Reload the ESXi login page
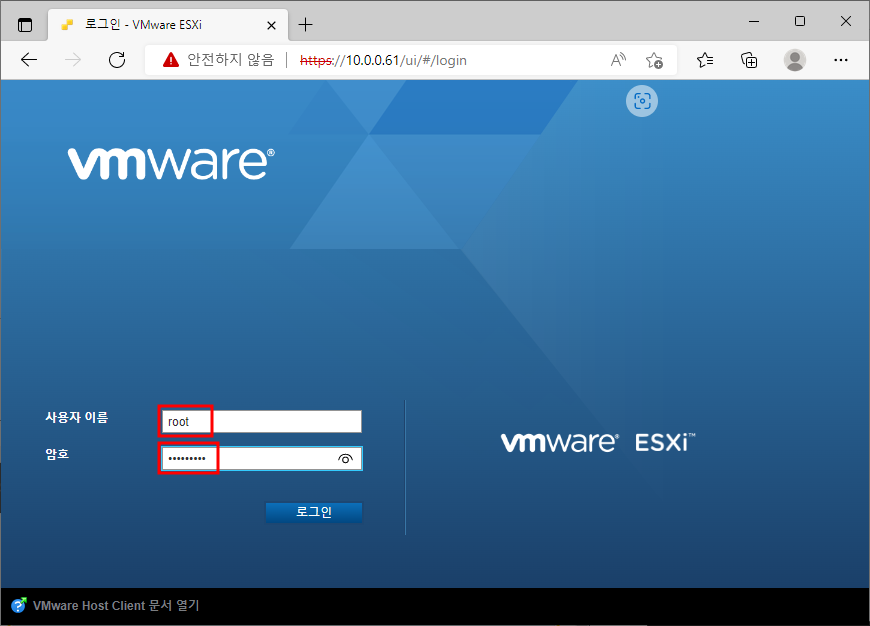 tap(117, 60)
